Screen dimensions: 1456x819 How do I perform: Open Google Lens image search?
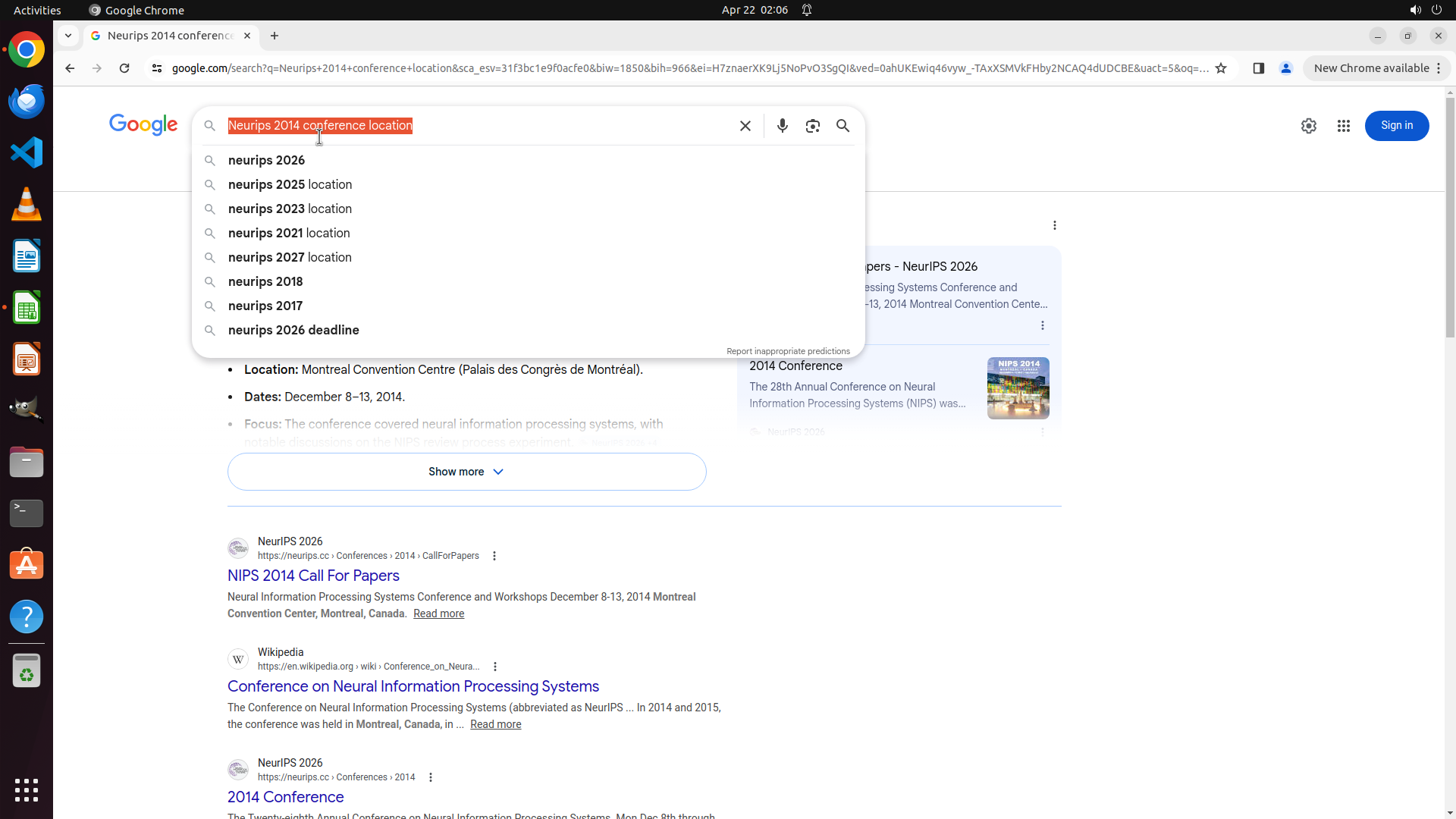[x=812, y=126]
